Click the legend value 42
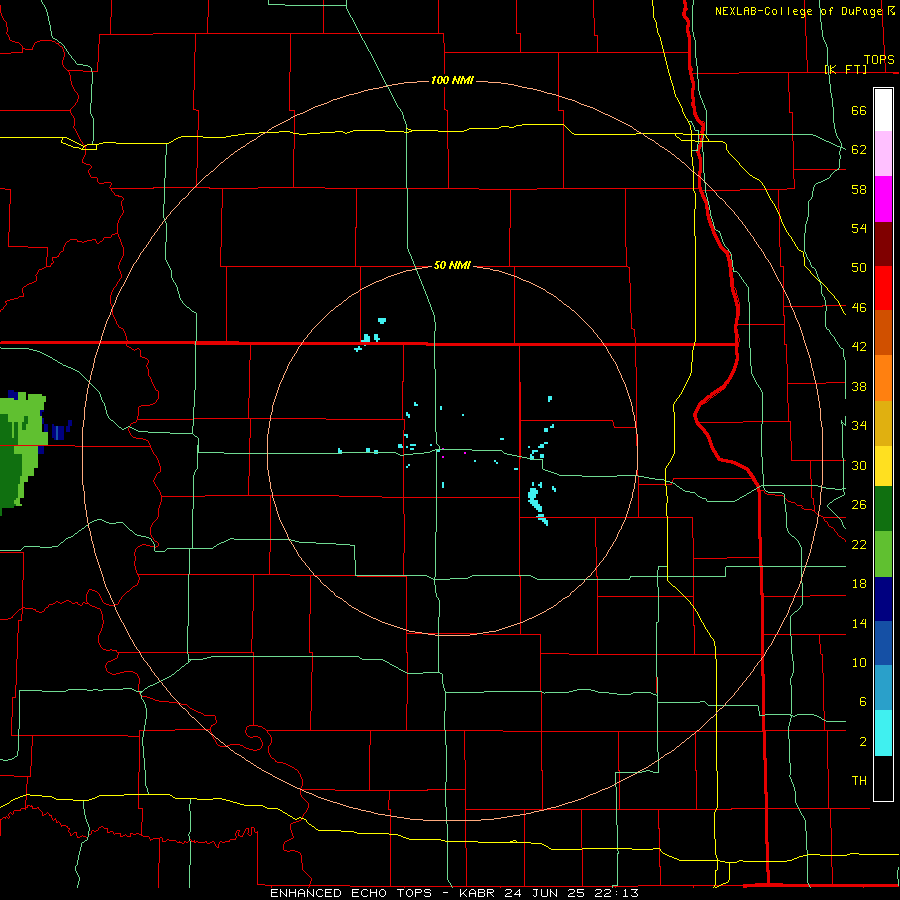Screen dimensions: 900x900 tap(859, 347)
